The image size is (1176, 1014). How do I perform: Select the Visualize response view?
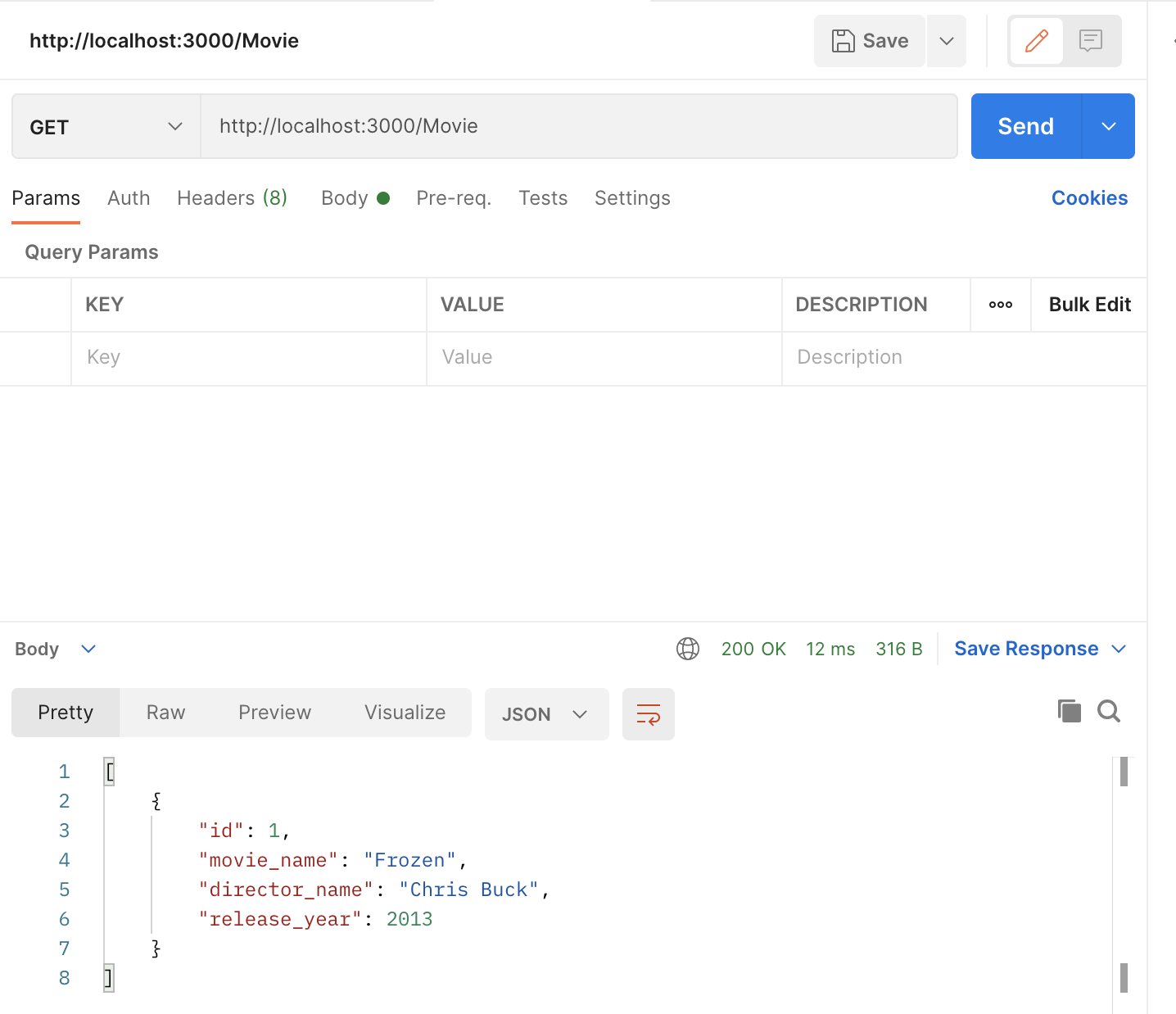point(405,713)
